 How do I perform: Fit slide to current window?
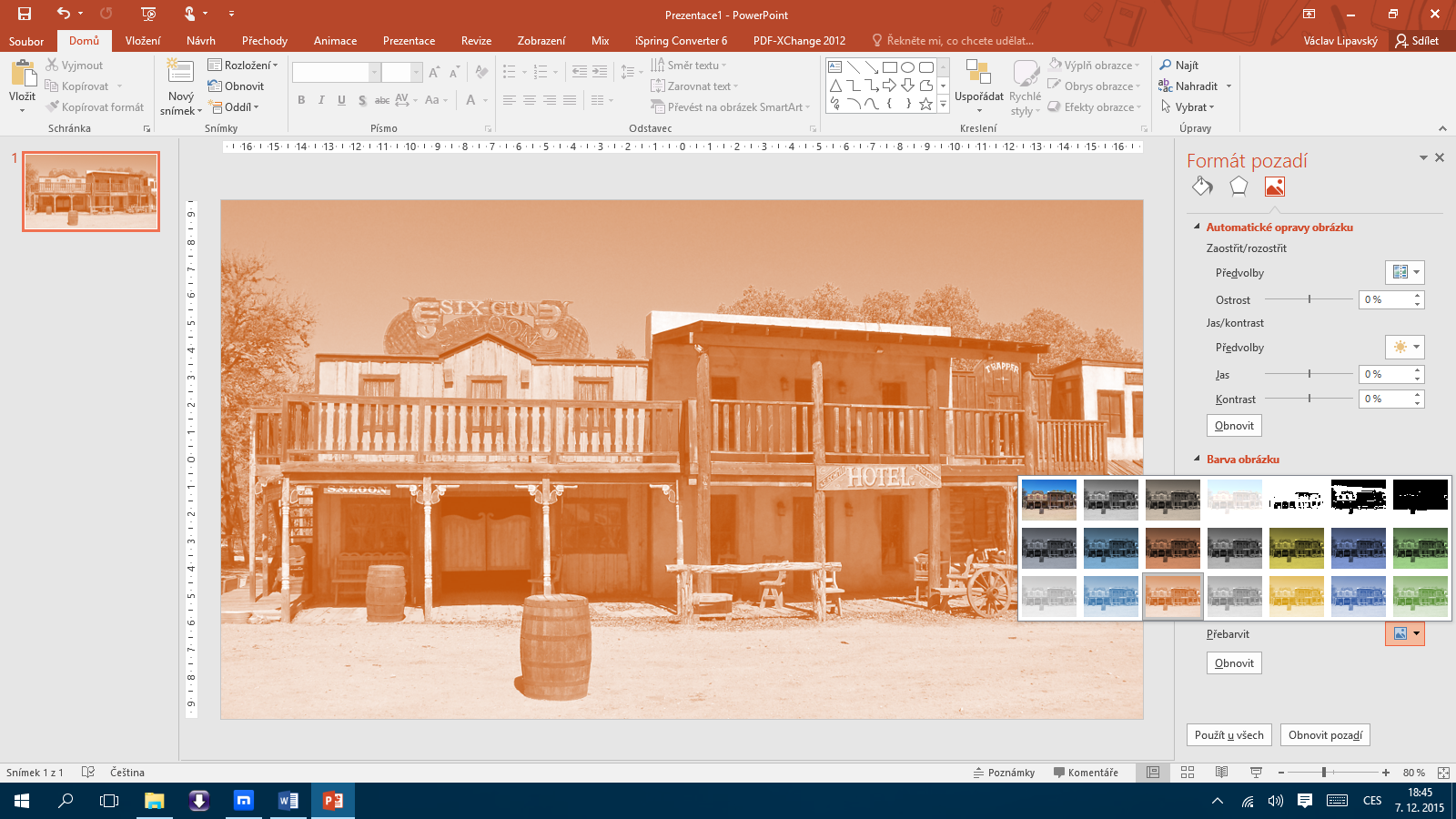click(x=1443, y=773)
